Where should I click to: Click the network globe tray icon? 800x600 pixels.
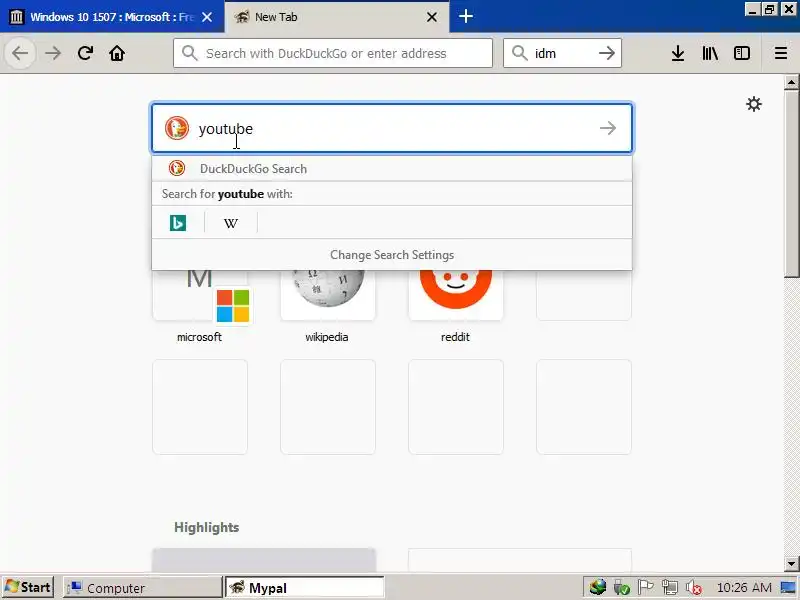(597, 587)
